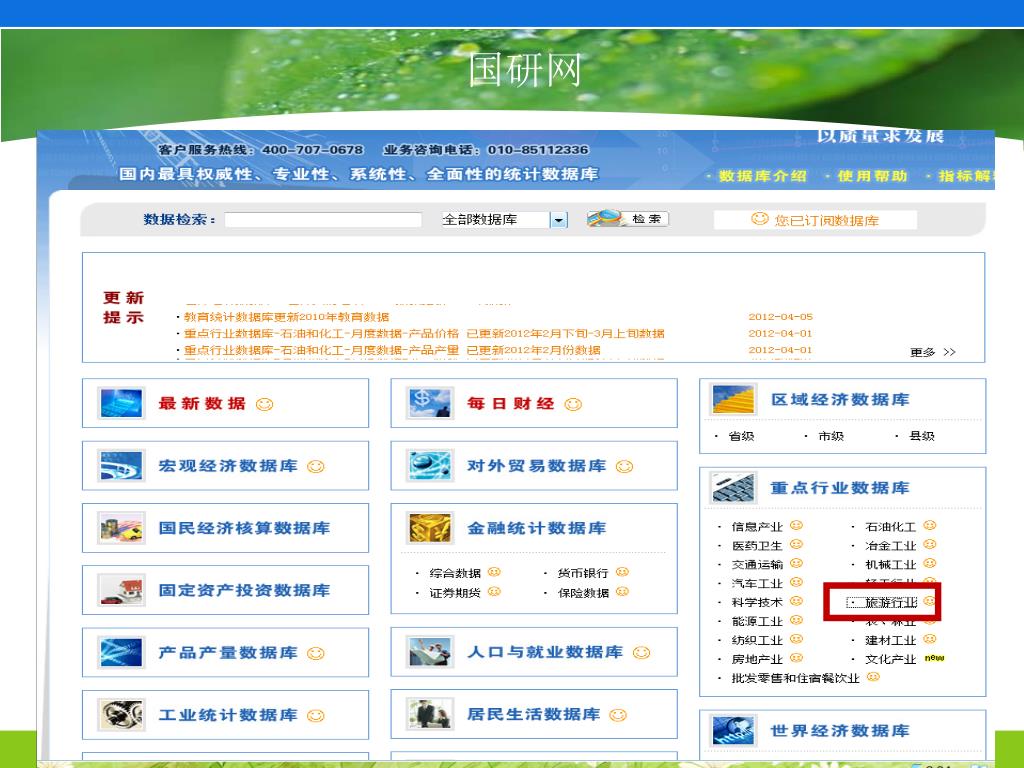Open the 石油和化工 产品价格 update notice
Image resolution: width=1024 pixels, height=768 pixels.
[x=424, y=334]
